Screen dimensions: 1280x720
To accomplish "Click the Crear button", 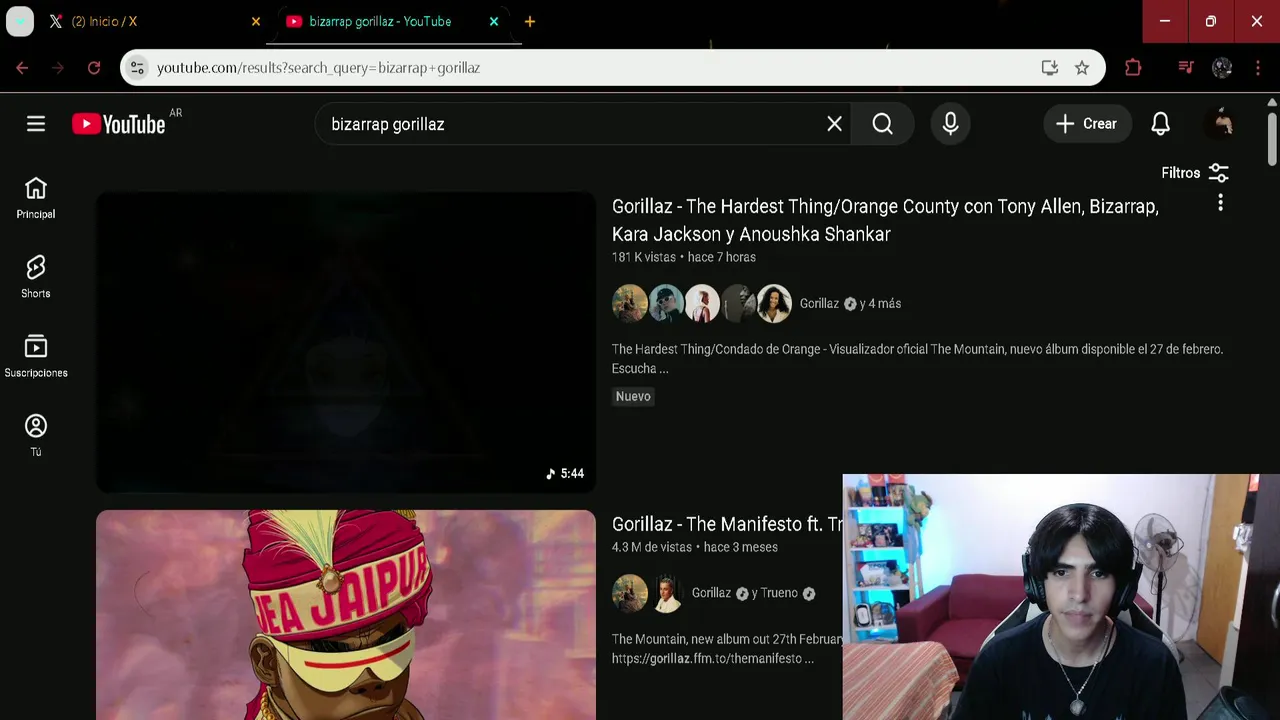I will [x=1086, y=124].
